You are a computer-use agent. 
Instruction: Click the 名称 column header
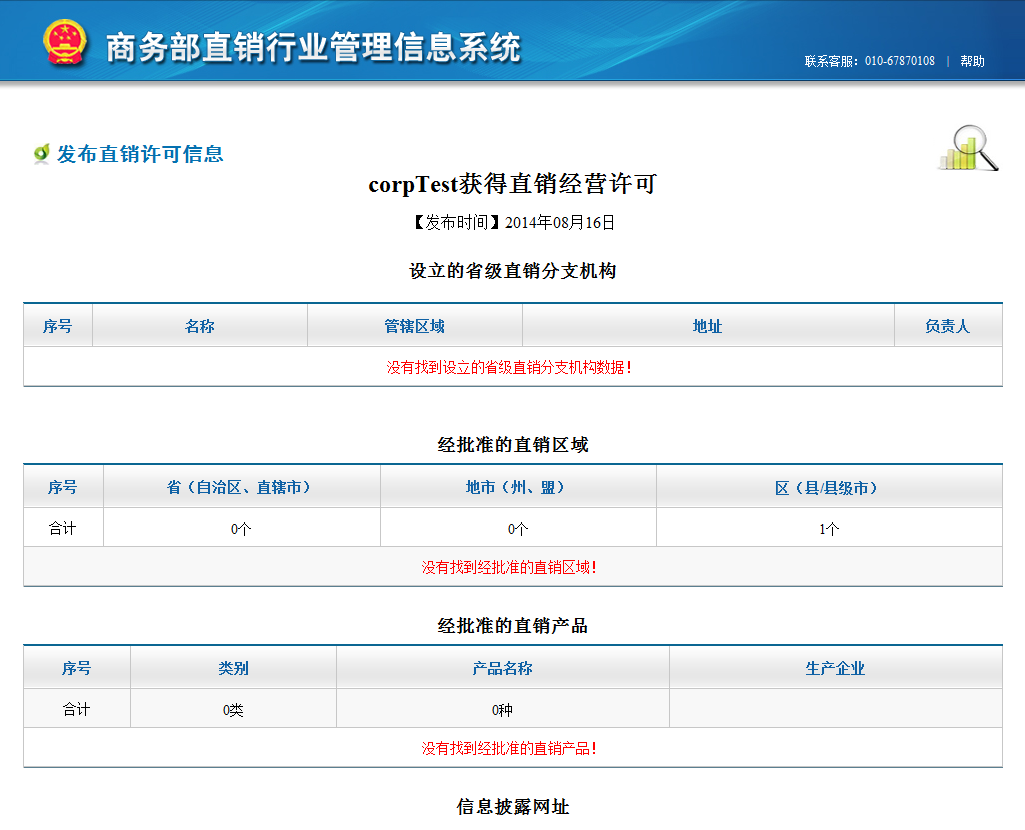coord(199,325)
